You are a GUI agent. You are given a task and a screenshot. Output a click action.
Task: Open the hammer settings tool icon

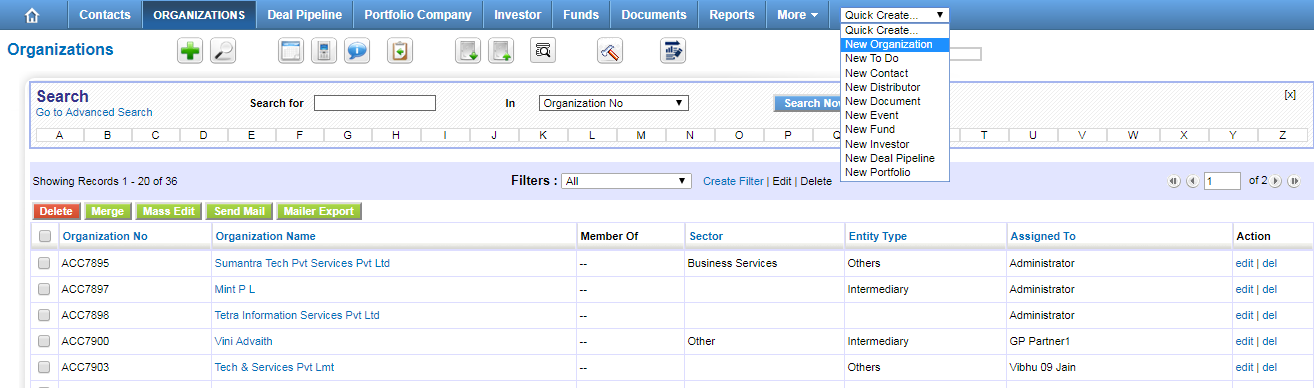tap(610, 51)
